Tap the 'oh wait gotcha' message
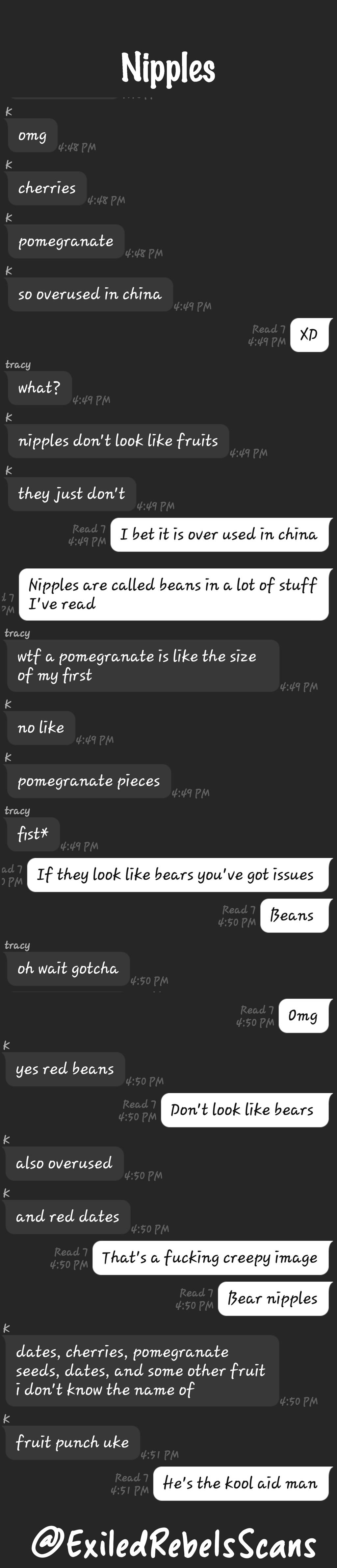Viewport: 337px width, 1568px height. (68, 968)
